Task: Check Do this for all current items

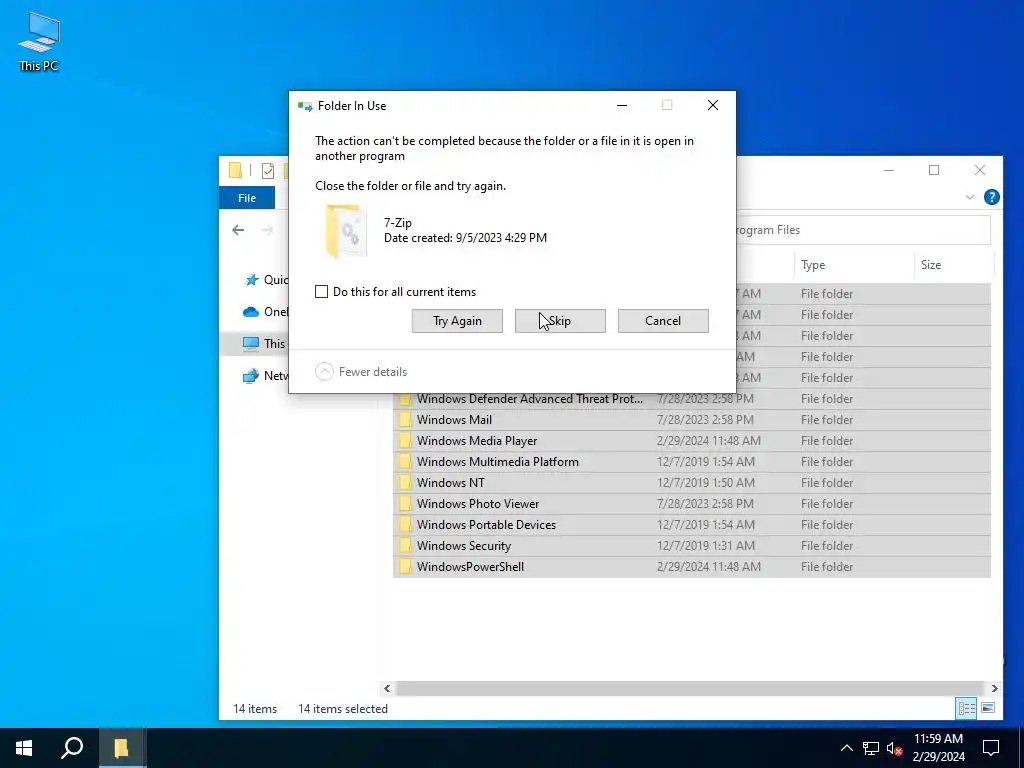Action: (x=321, y=292)
